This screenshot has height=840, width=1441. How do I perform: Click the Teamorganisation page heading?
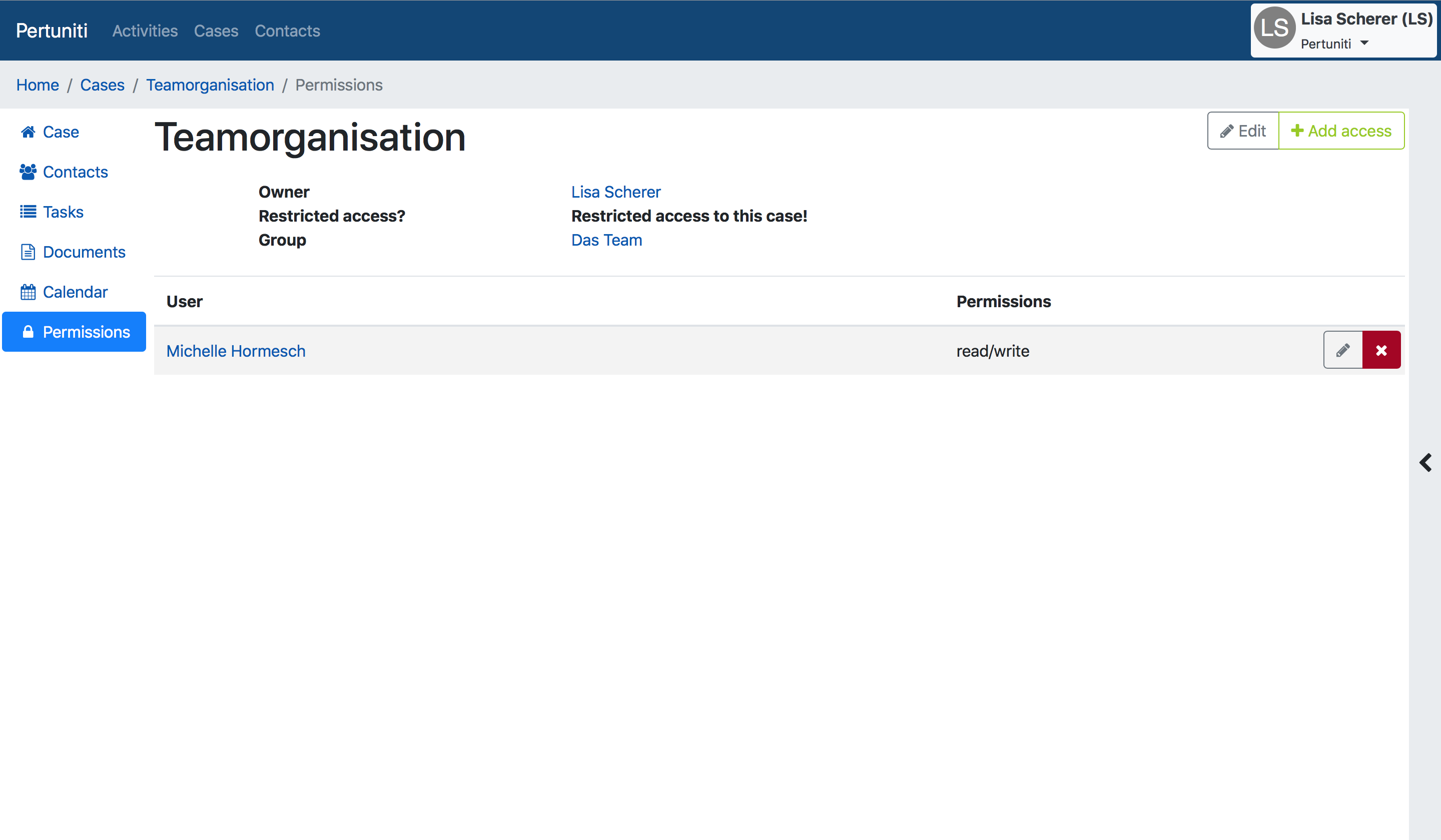pos(311,137)
